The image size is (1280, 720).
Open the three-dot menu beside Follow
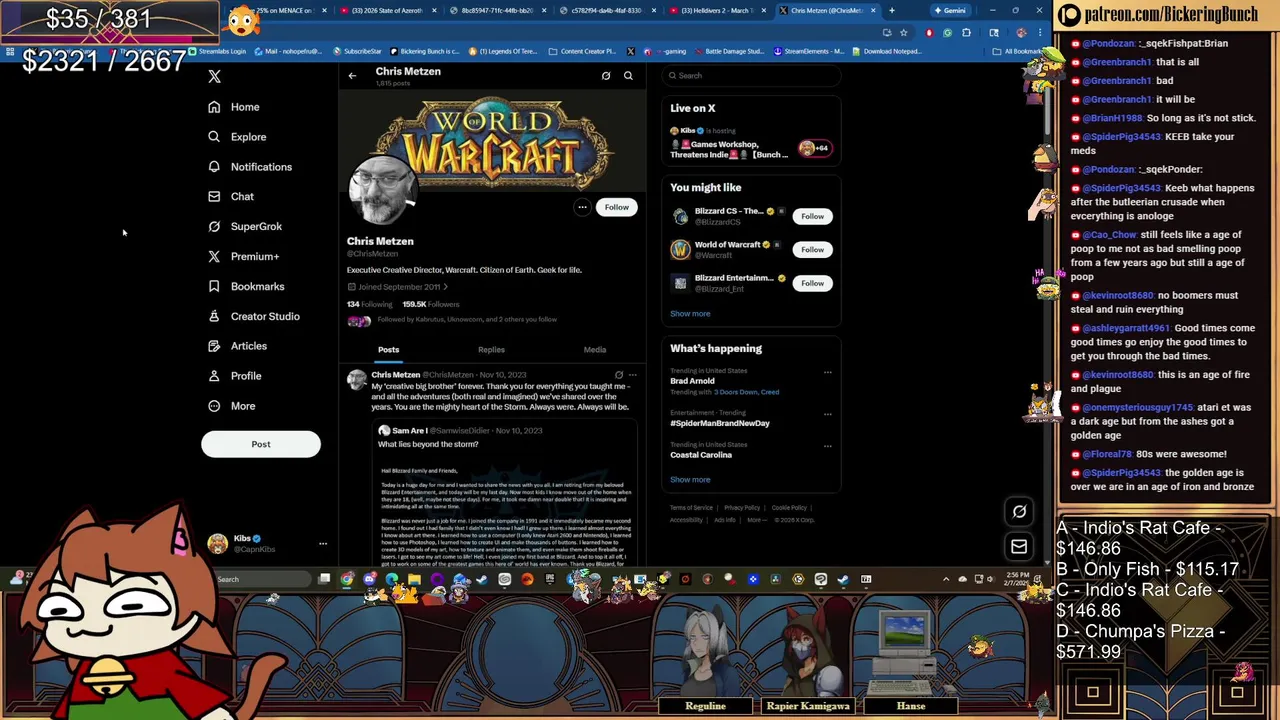point(582,207)
